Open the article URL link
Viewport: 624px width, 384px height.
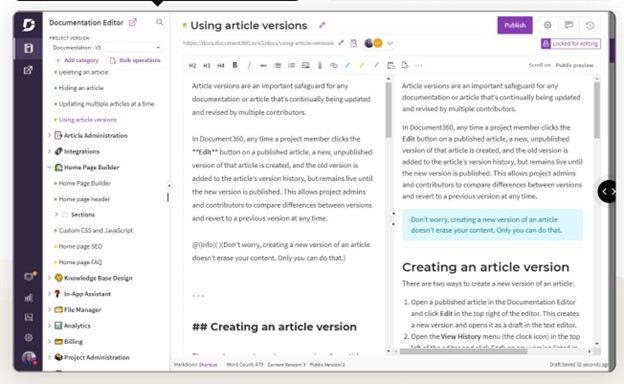258,43
